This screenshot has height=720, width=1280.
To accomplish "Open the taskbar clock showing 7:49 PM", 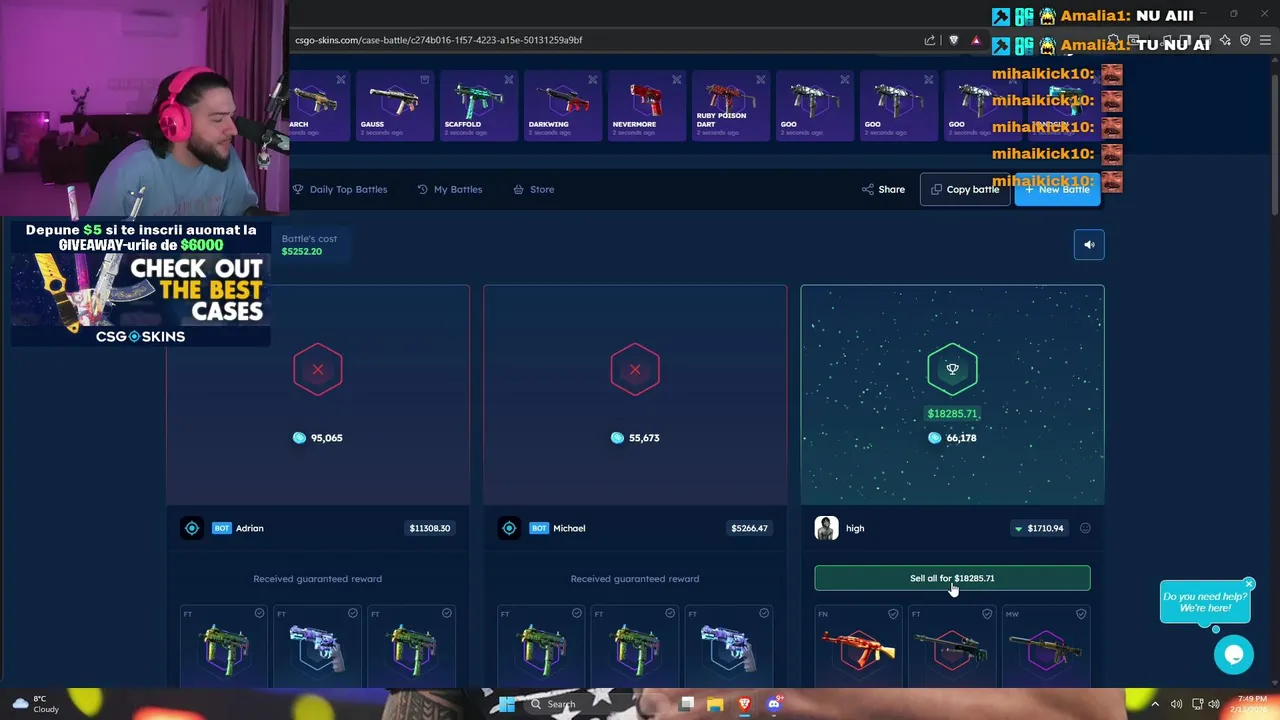I will 1251,704.
